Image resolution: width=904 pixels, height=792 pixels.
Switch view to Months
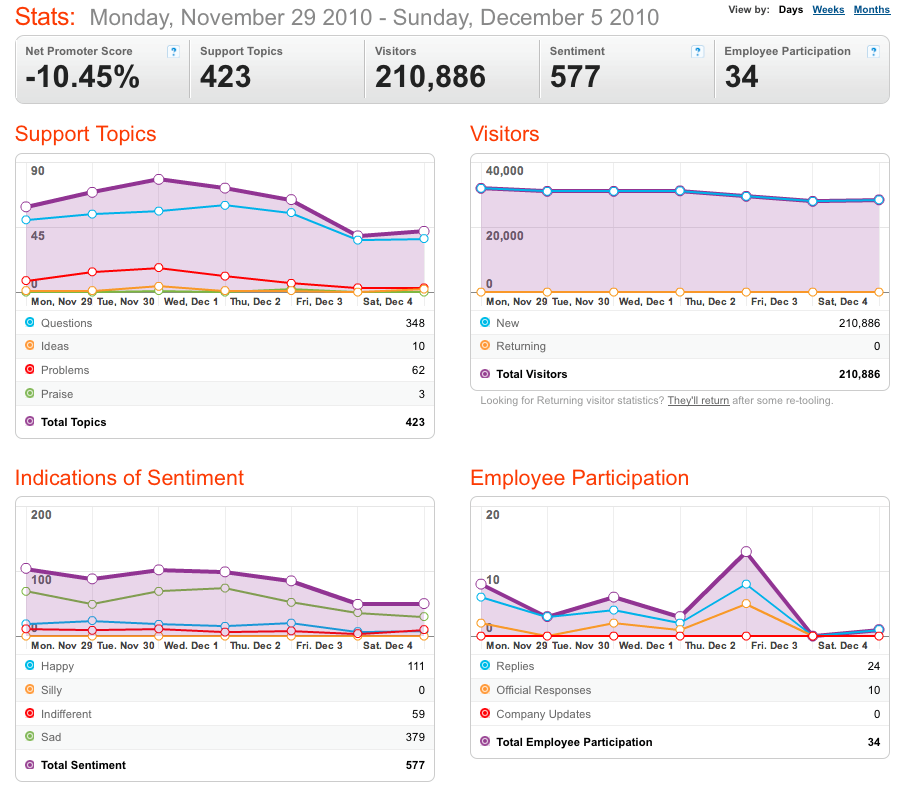(872, 10)
